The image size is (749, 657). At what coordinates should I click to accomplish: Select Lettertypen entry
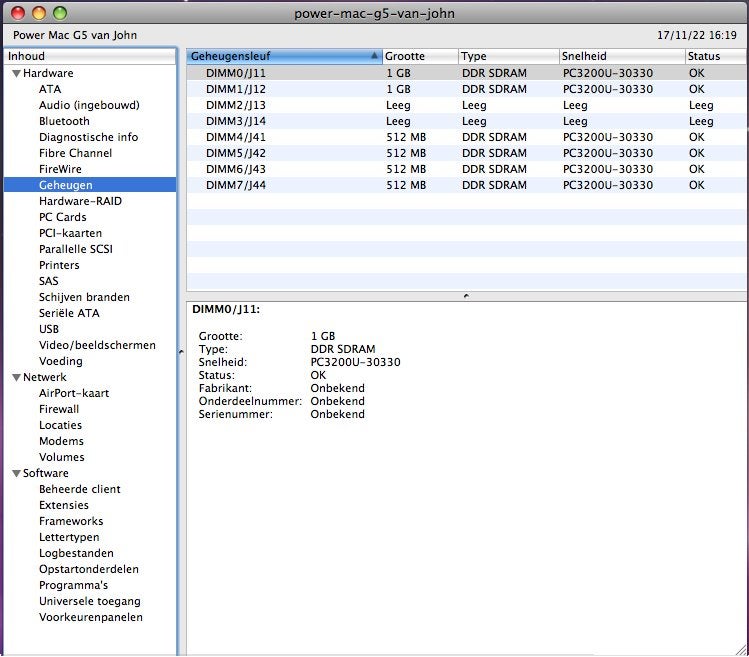[x=69, y=538]
